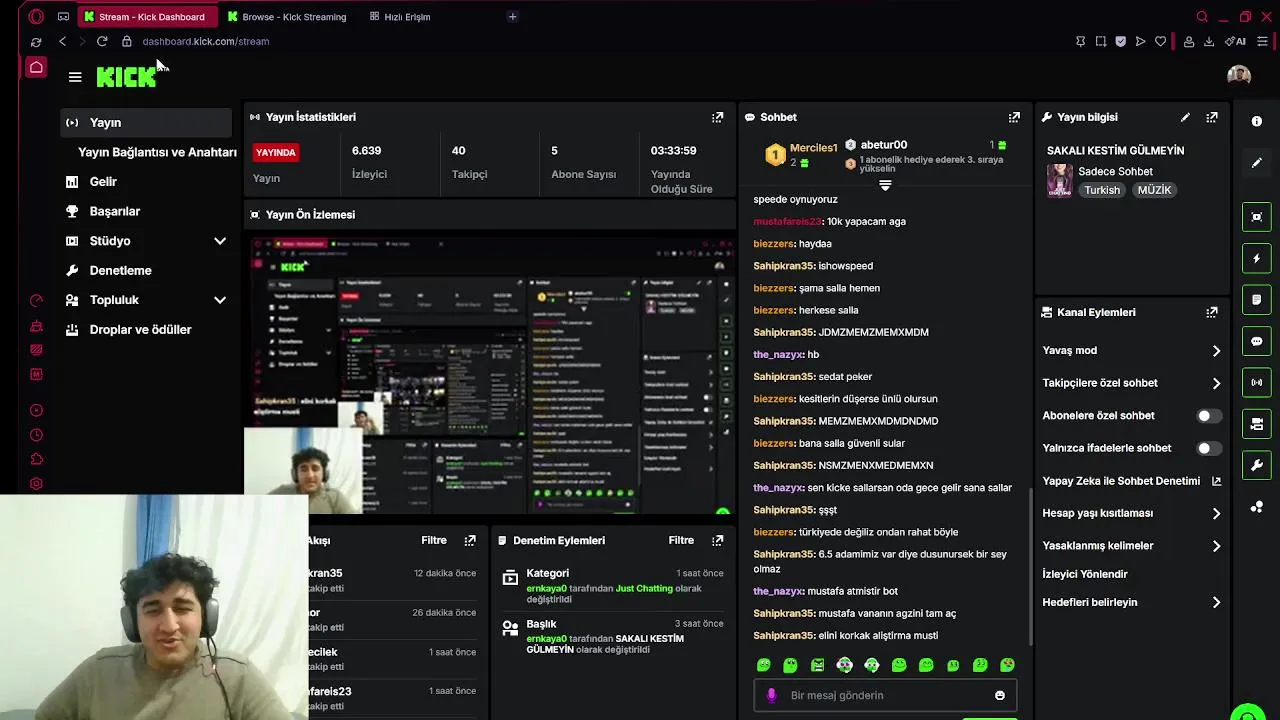
Task: Click the heart bookmark icon in browser toolbar
Action: [1160, 41]
